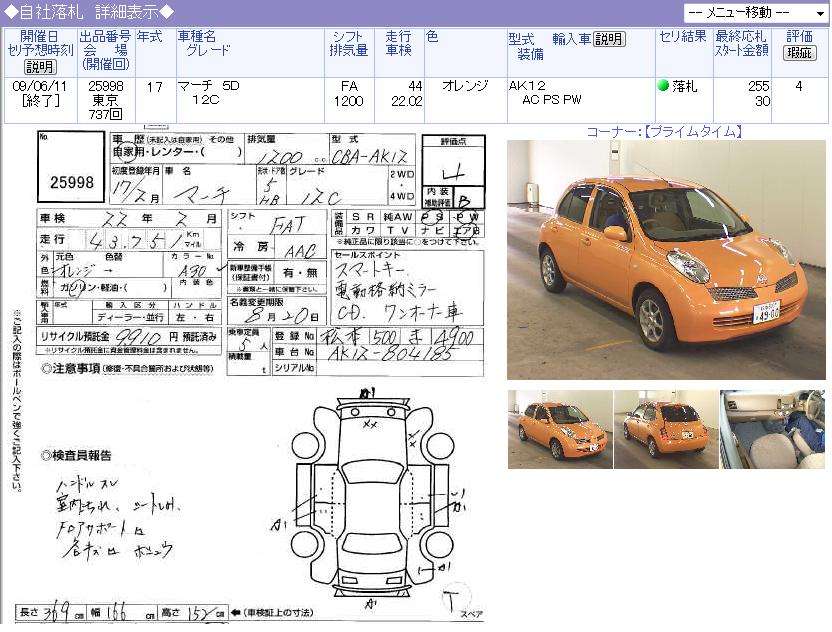Click the evaluation score 4 cell
The height and width of the screenshot is (632, 832).
click(799, 86)
